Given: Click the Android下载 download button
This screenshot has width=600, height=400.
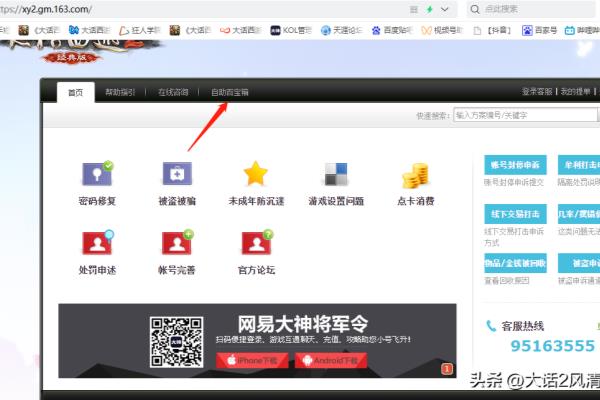Looking at the screenshot, I should click(331, 360).
